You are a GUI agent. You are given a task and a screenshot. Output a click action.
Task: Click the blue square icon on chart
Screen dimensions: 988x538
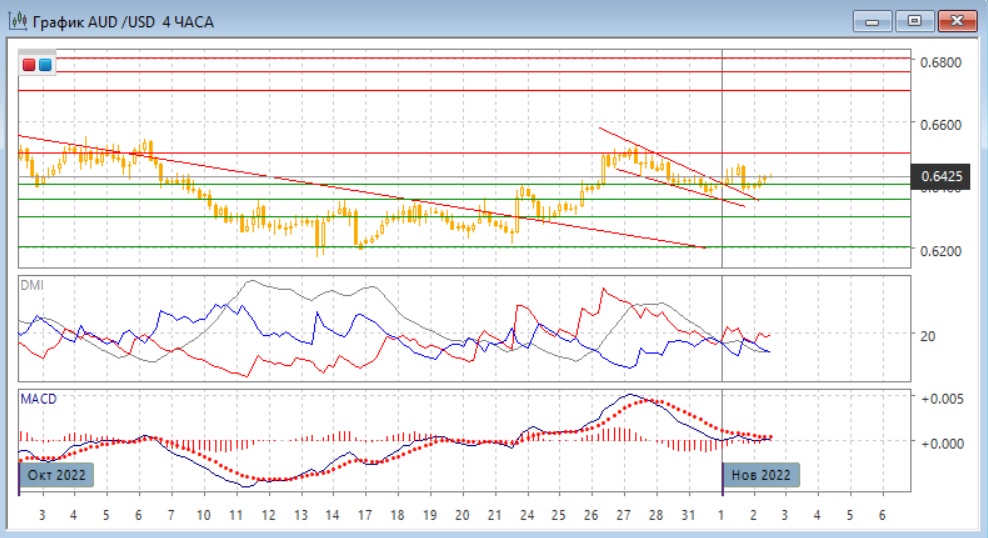(x=45, y=65)
